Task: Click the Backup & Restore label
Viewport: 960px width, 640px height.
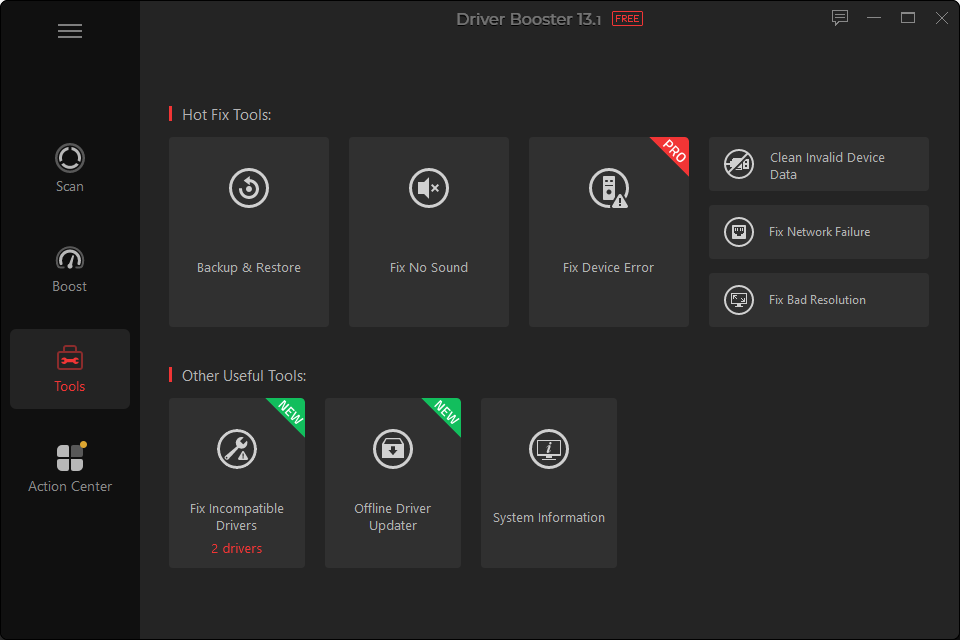Action: click(x=249, y=268)
